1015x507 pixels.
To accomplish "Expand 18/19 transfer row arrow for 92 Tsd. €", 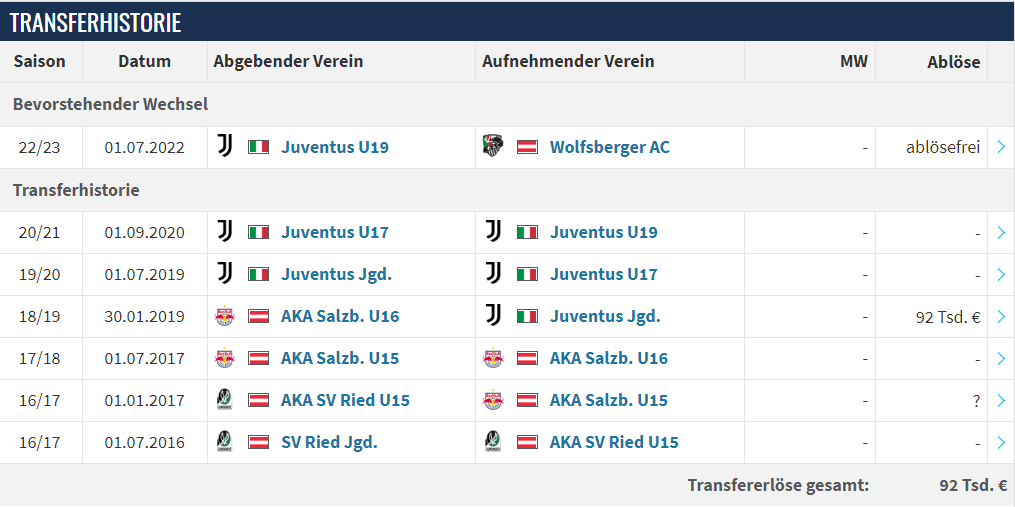I will pyautogui.click(x=1001, y=317).
